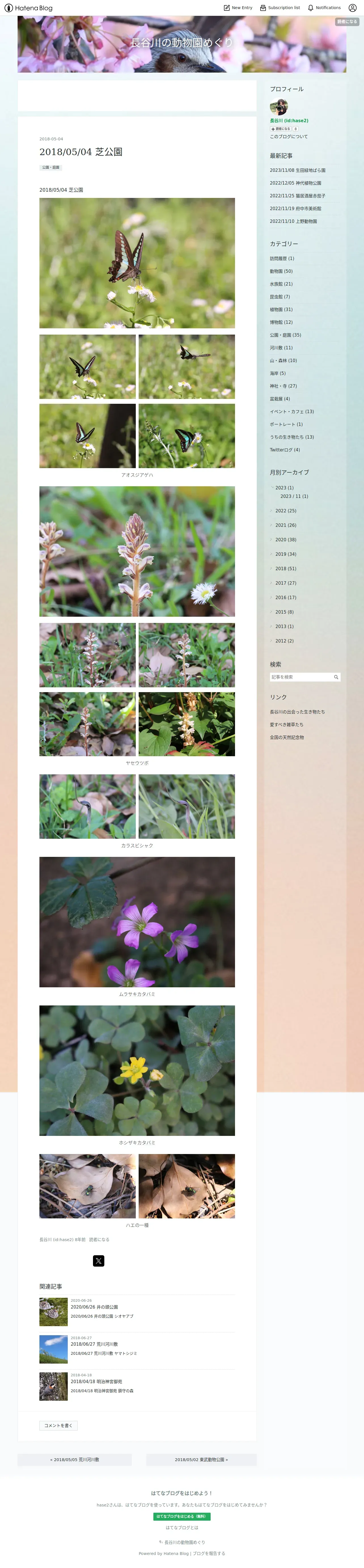The height and width of the screenshot is (1568, 364).
Task: Select the 昆虫館 (7) category
Action: [x=280, y=297]
